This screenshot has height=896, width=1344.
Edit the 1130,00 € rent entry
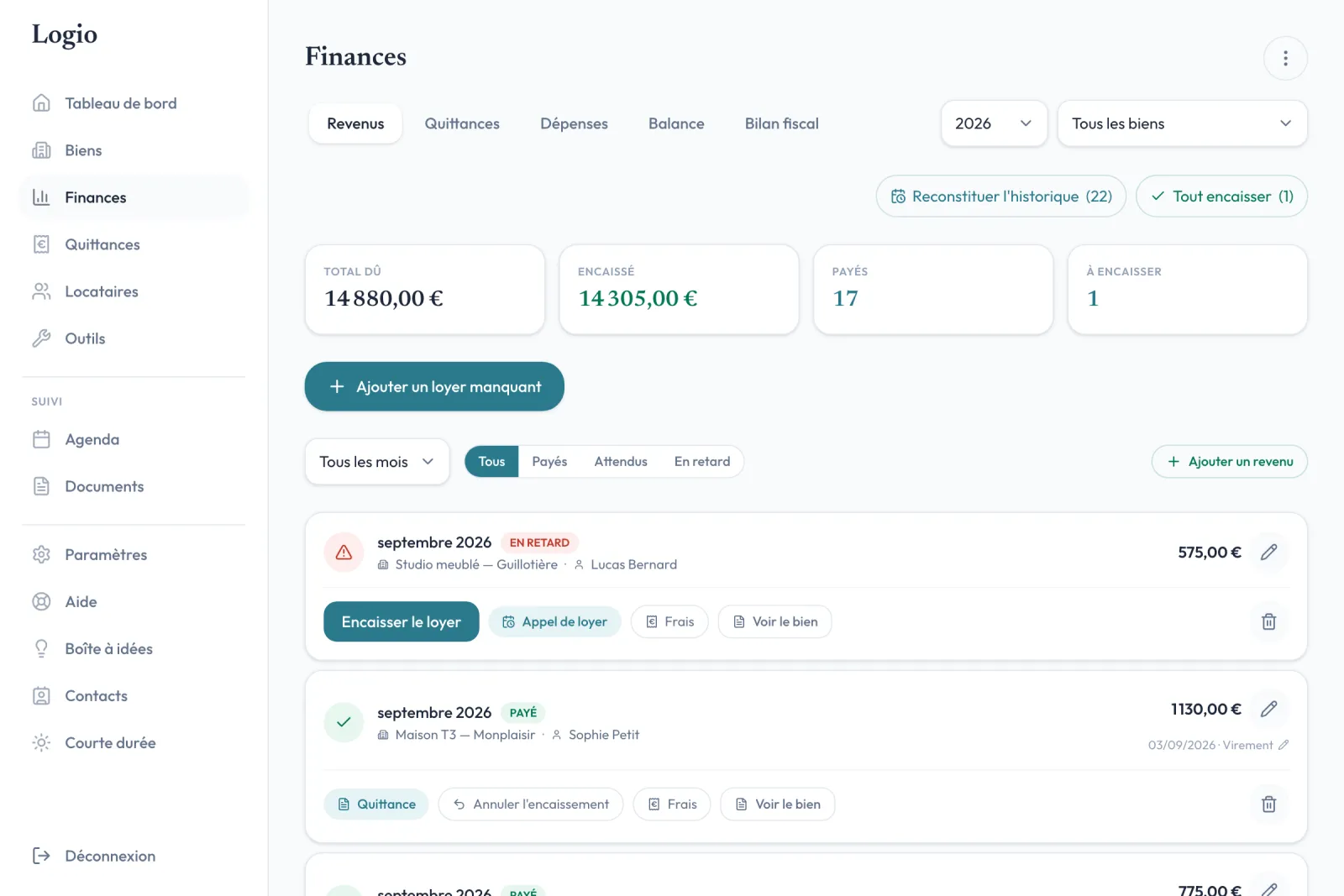point(1268,709)
